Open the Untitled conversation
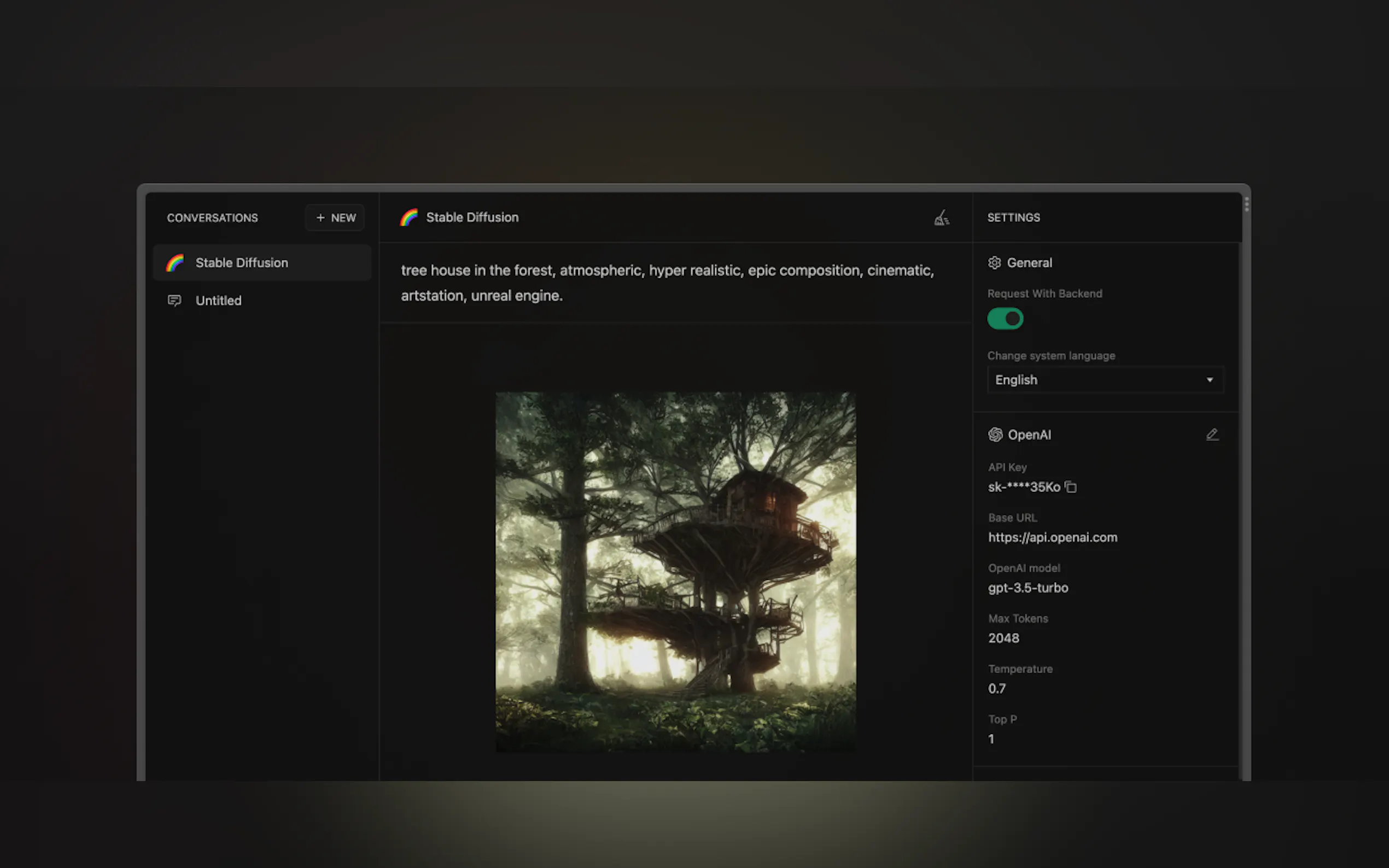 coord(218,300)
